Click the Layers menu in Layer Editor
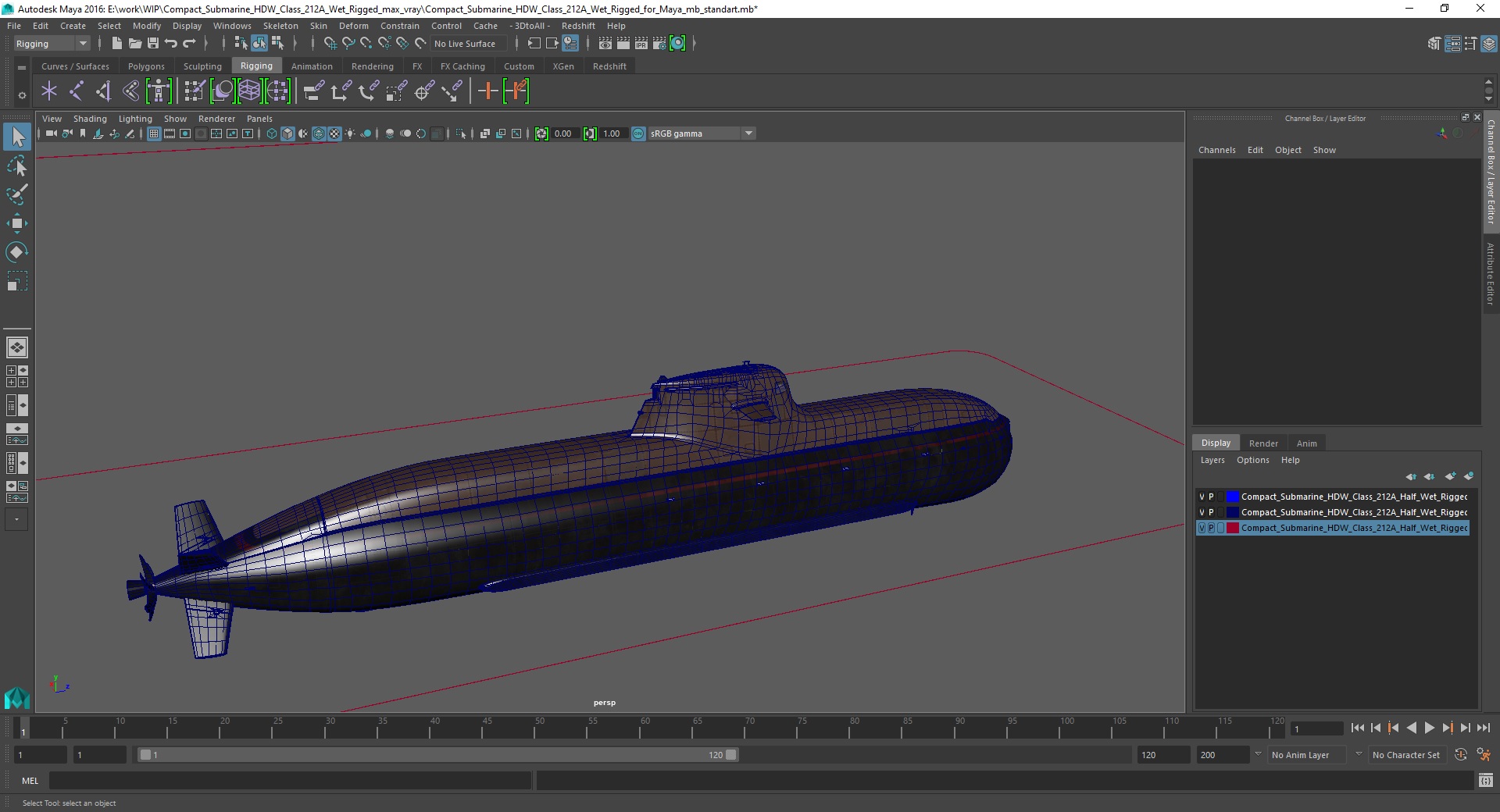 click(x=1212, y=460)
